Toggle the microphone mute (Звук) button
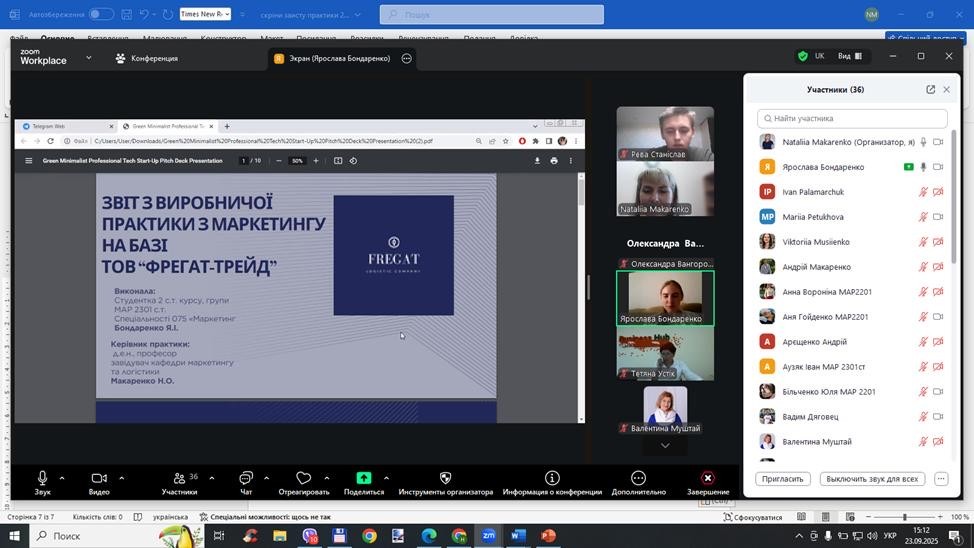The width and height of the screenshot is (974, 548). tap(42, 478)
